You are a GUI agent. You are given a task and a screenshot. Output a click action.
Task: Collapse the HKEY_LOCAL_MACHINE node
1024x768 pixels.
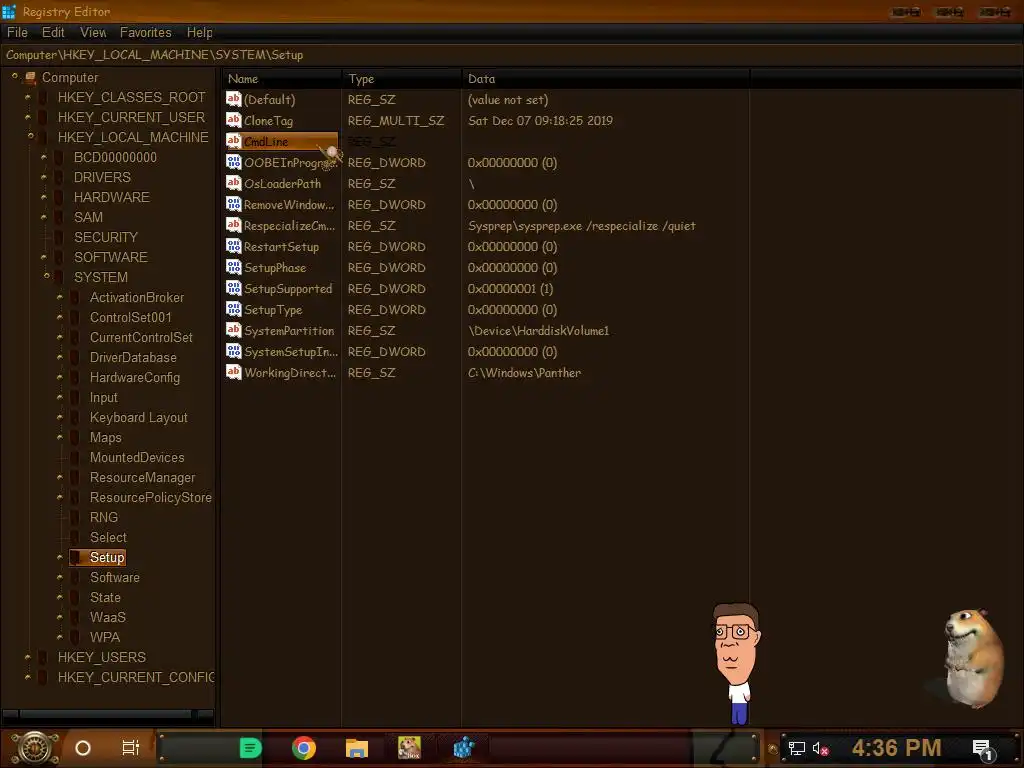30,136
